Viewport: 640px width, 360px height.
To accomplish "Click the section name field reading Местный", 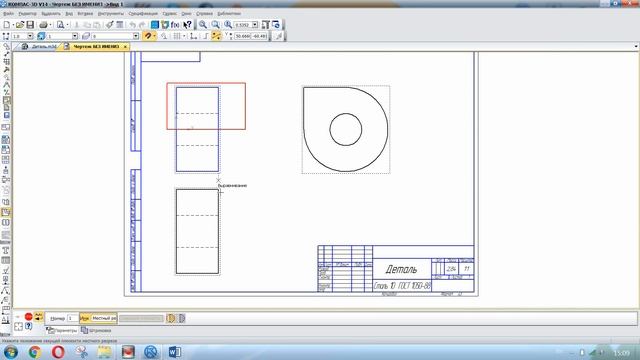I will click(104, 318).
